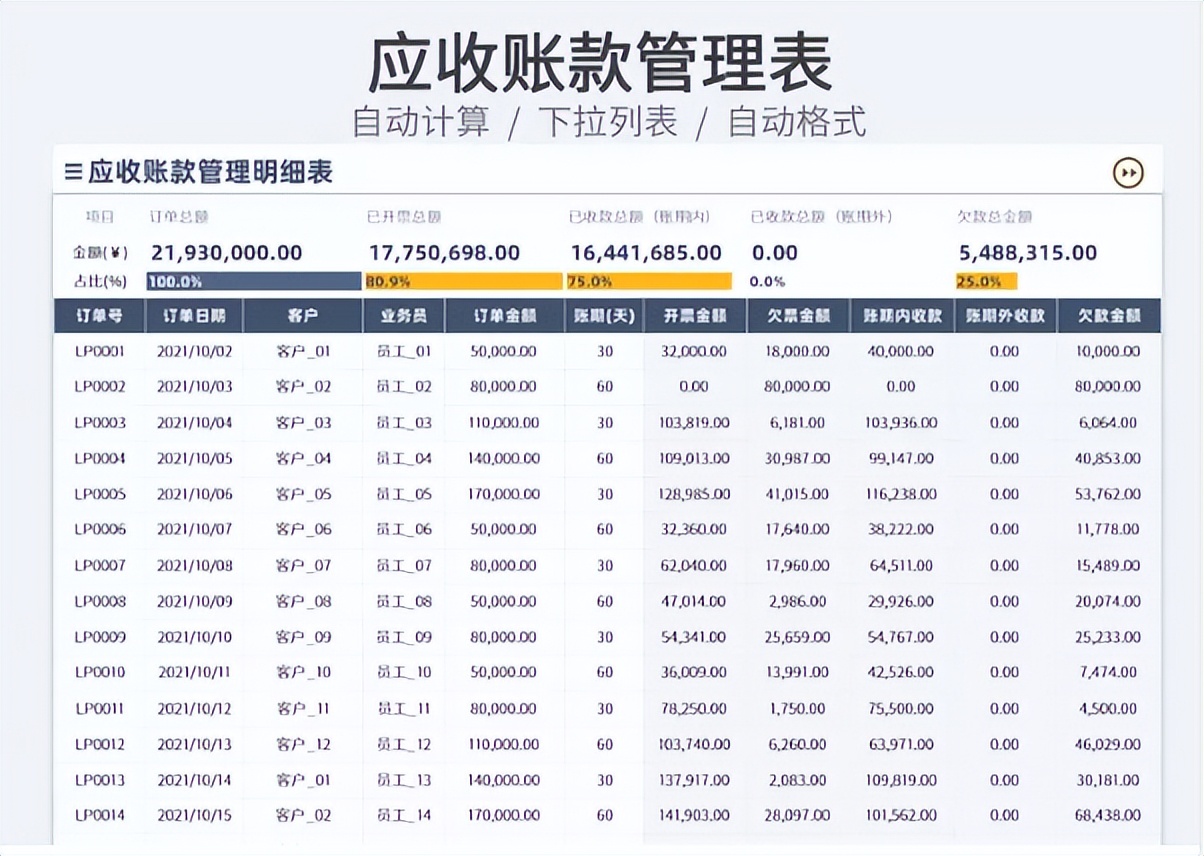Click the 订单日期 column header
Image resolution: width=1204 pixels, height=856 pixels.
[x=197, y=314]
